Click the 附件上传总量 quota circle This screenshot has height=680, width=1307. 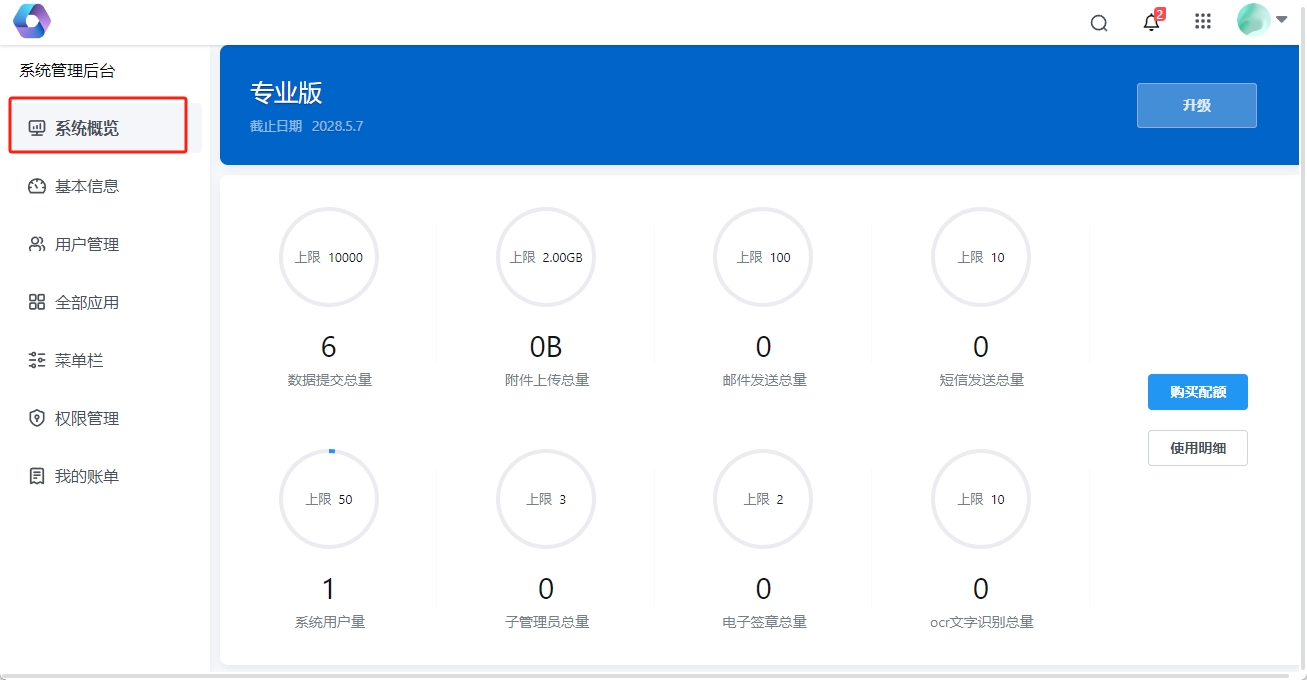coord(546,257)
